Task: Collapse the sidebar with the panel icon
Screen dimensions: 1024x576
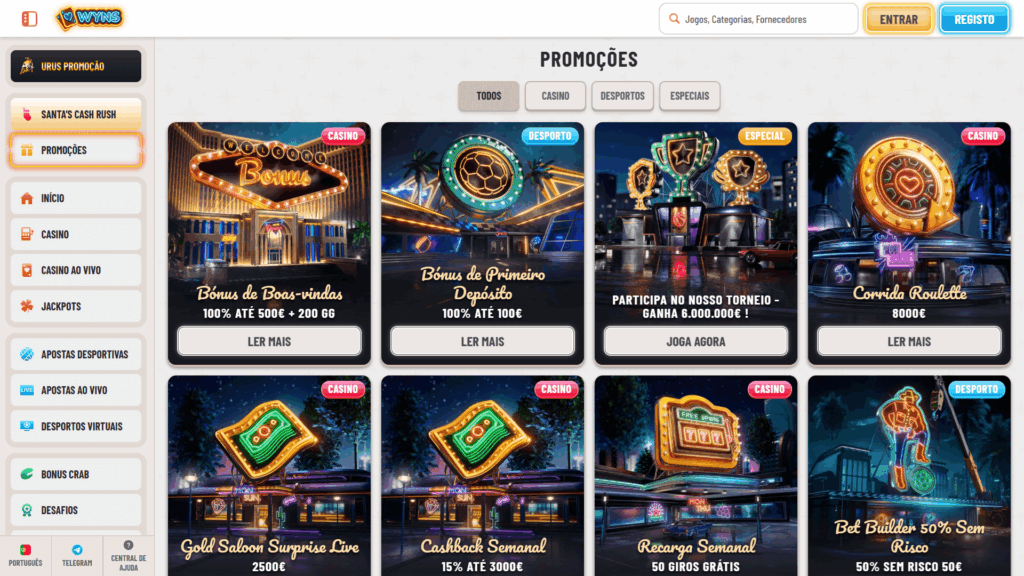Action: (29, 19)
